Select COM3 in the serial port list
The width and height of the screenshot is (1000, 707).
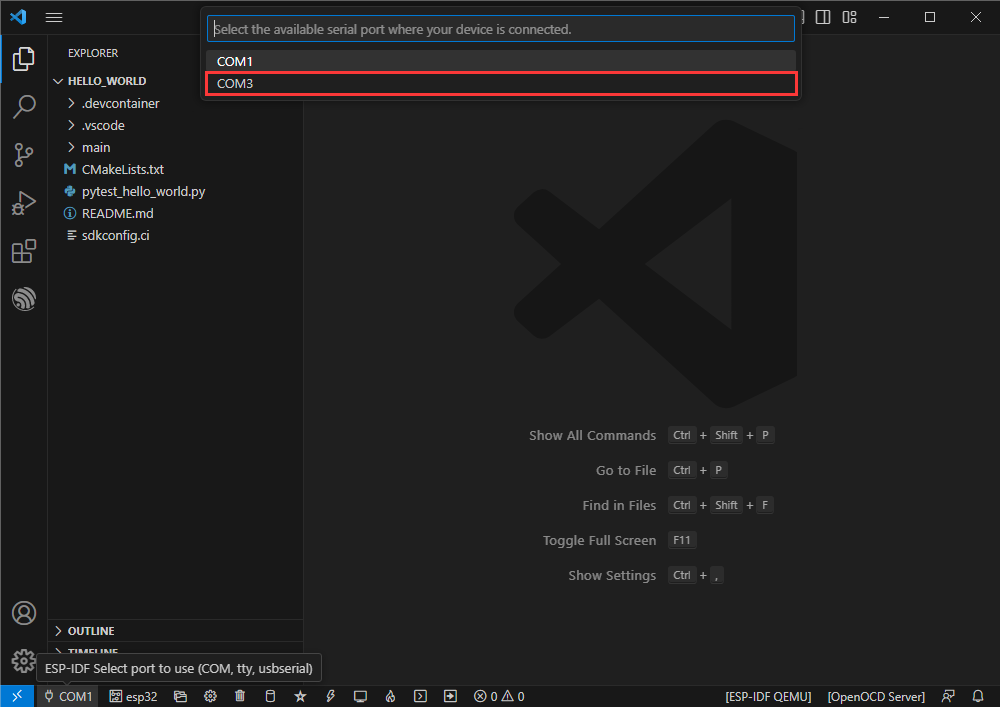tap(501, 84)
